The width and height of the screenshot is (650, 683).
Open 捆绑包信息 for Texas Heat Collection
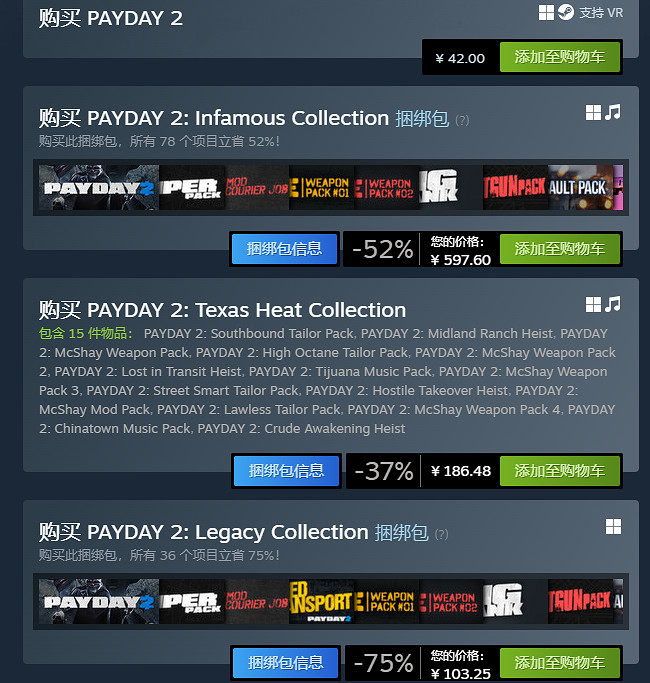pos(287,471)
